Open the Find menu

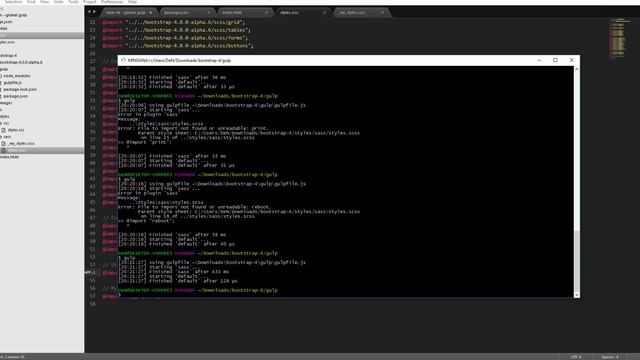(x=31, y=2)
